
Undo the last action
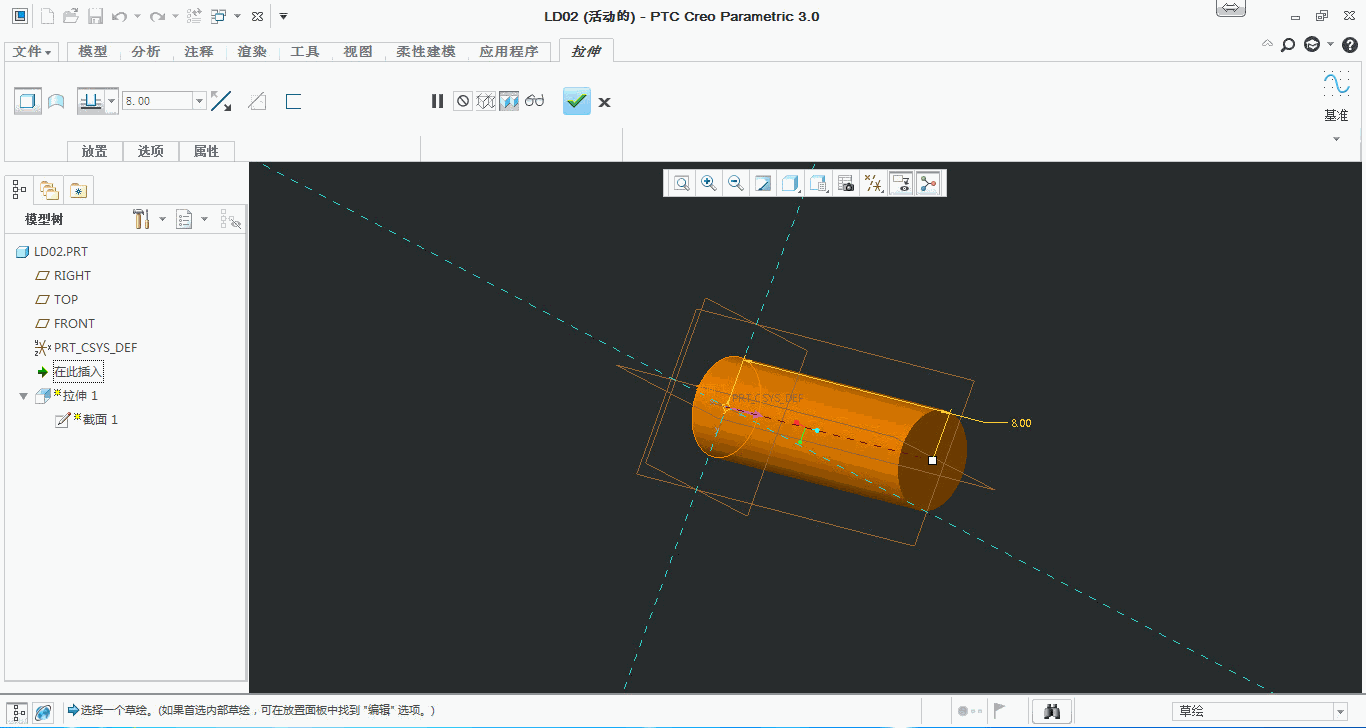pos(120,16)
